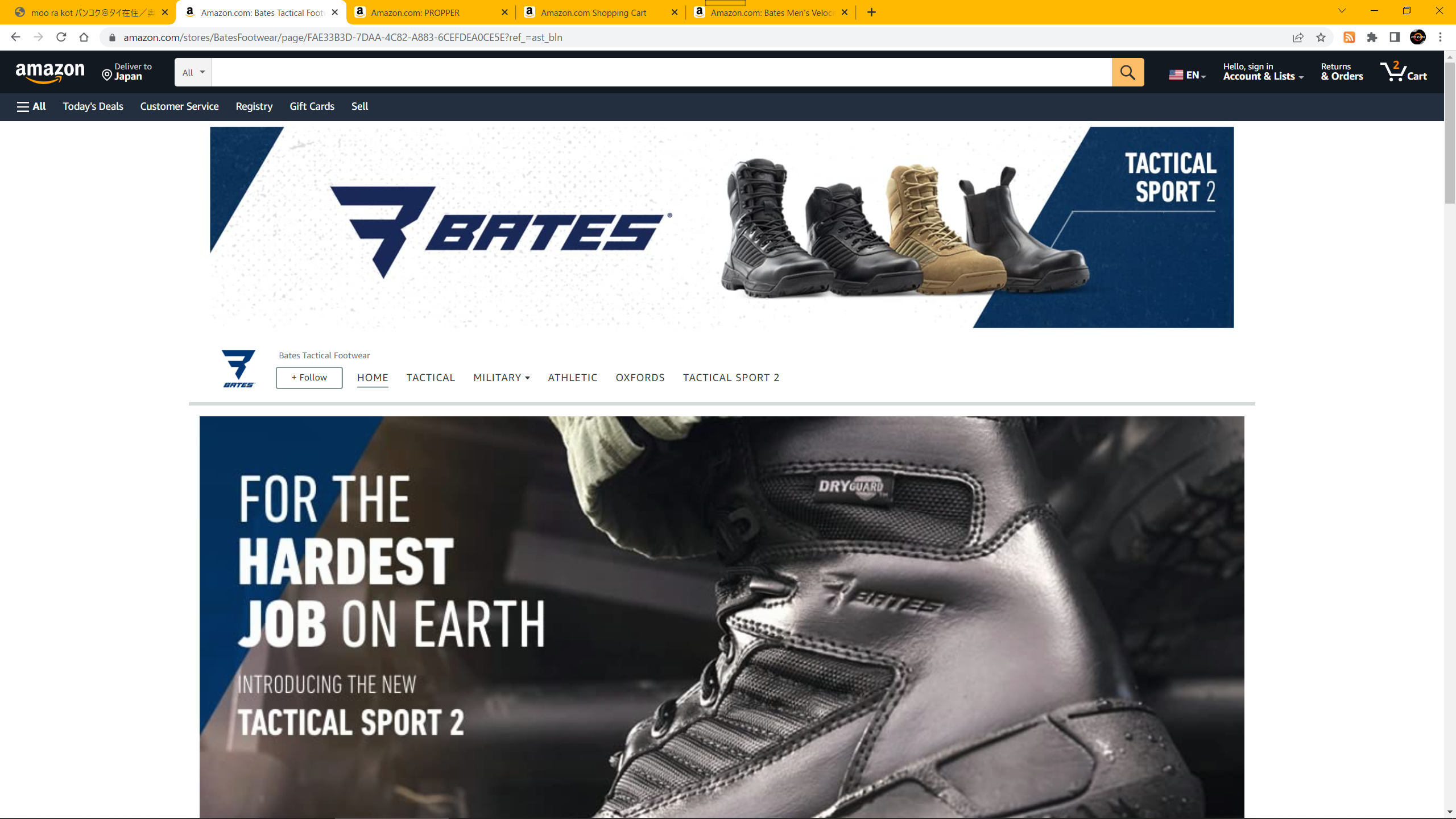
Task: Click the scrollbar down arrow
Action: pyautogui.click(x=1450, y=812)
